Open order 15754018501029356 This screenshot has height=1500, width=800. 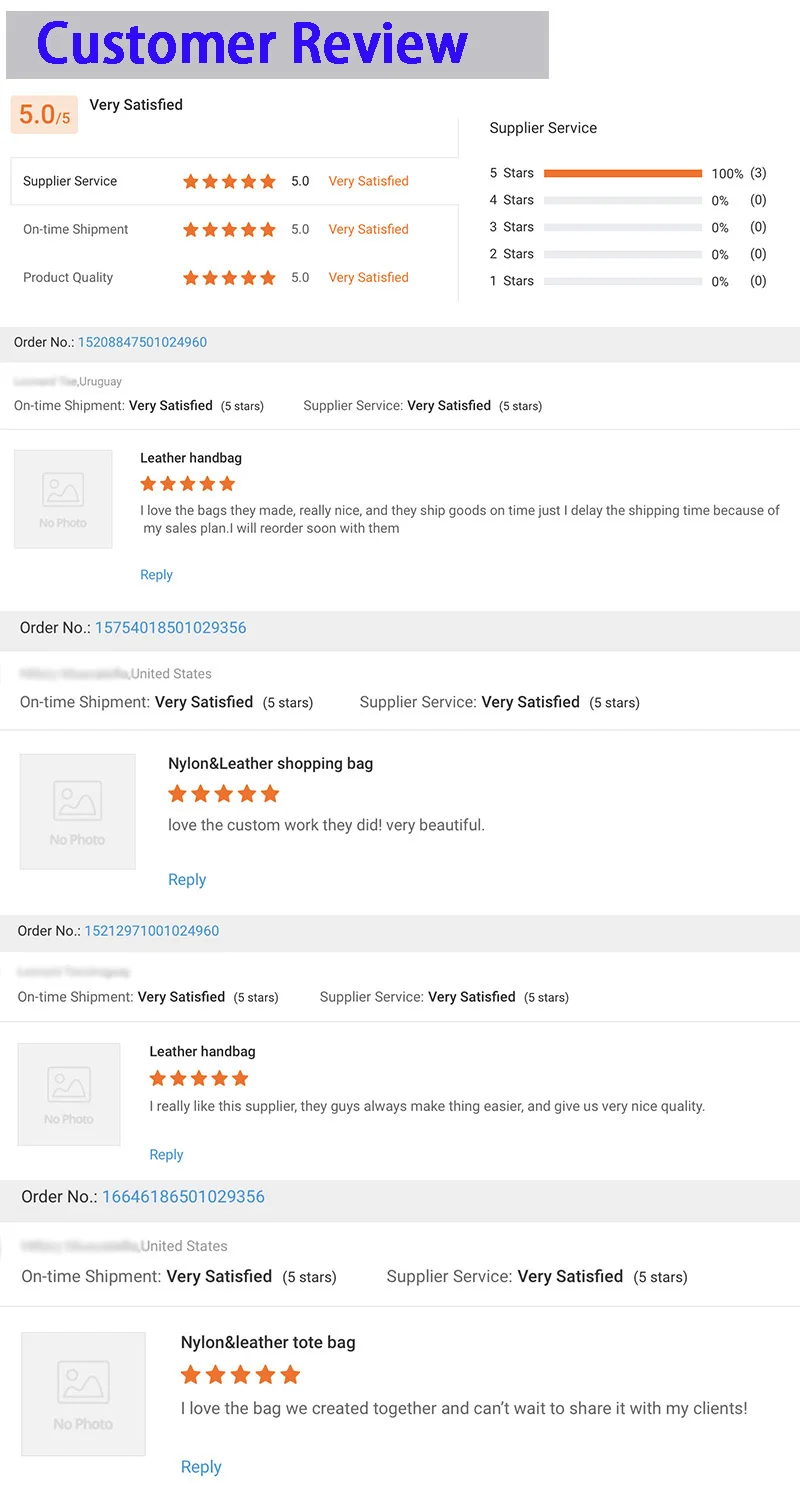pyautogui.click(x=170, y=627)
